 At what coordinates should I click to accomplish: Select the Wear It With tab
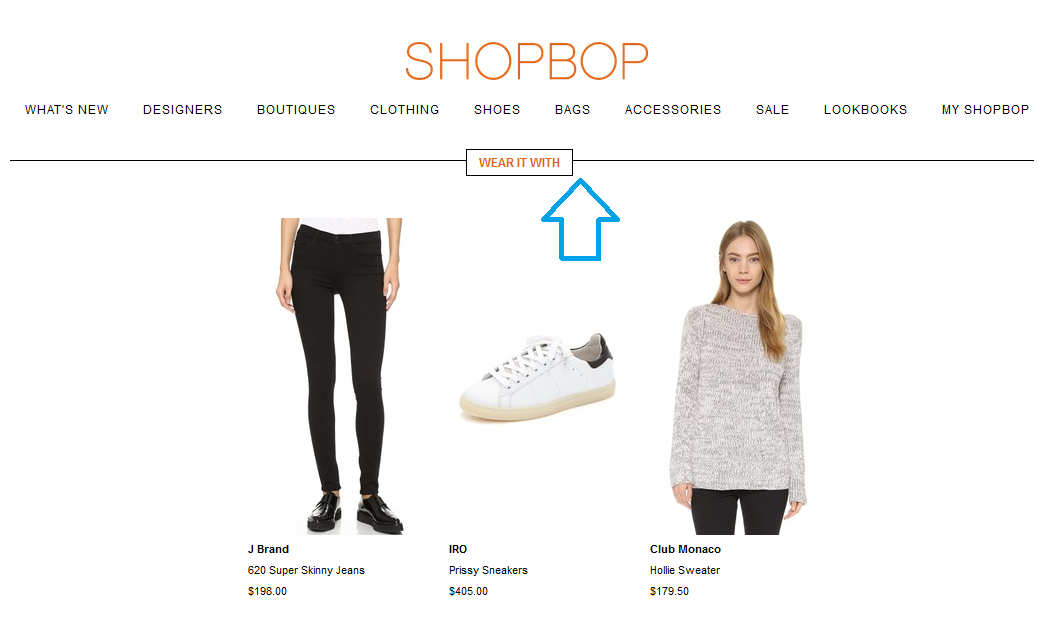pyautogui.click(x=519, y=163)
